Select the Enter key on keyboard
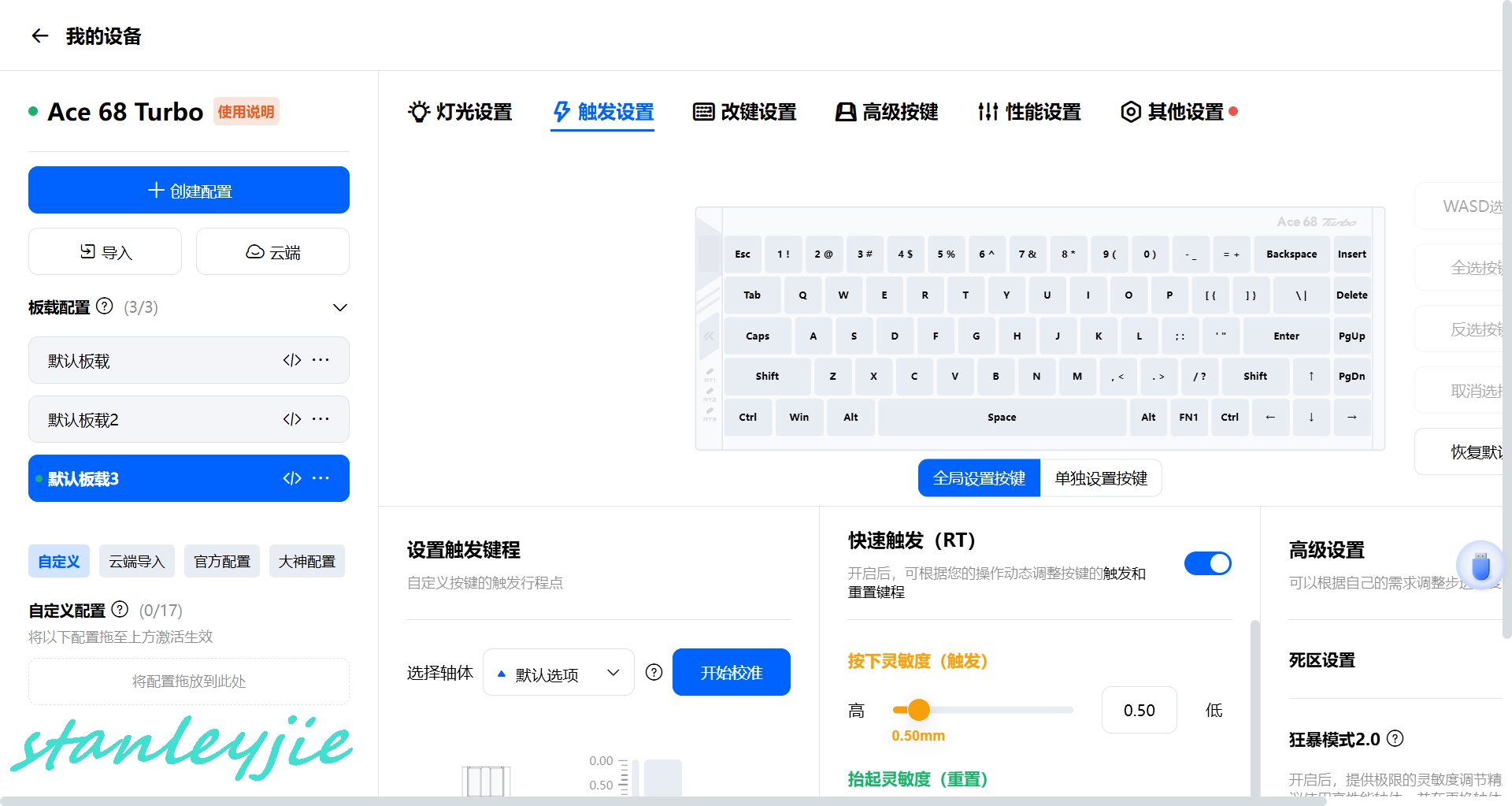Viewport: 1512px width, 806px height. pos(1287,336)
